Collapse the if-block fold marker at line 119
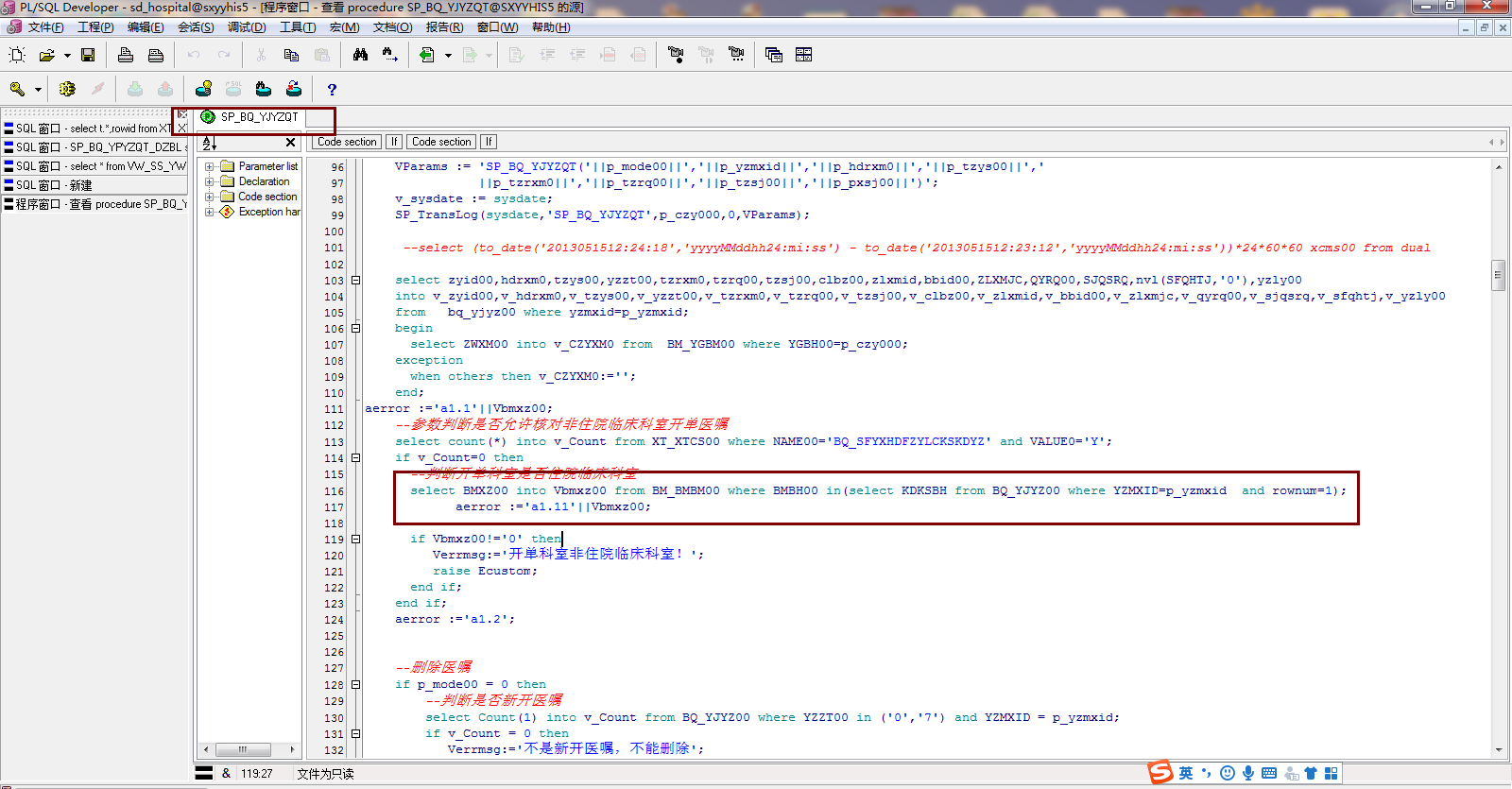Screen dimensions: 1512x789 356,540
